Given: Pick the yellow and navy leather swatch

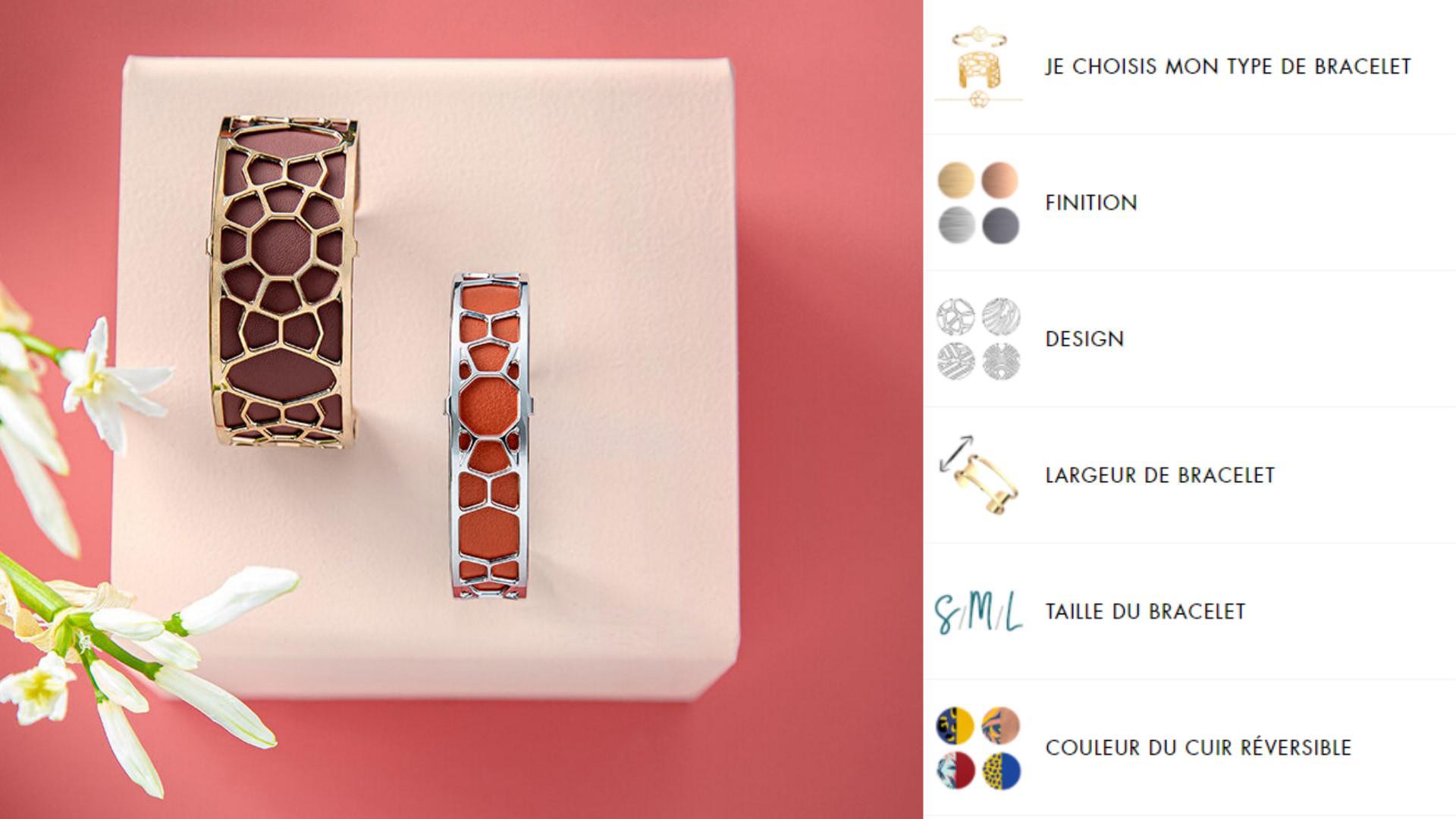Looking at the screenshot, I should pos(955,726).
